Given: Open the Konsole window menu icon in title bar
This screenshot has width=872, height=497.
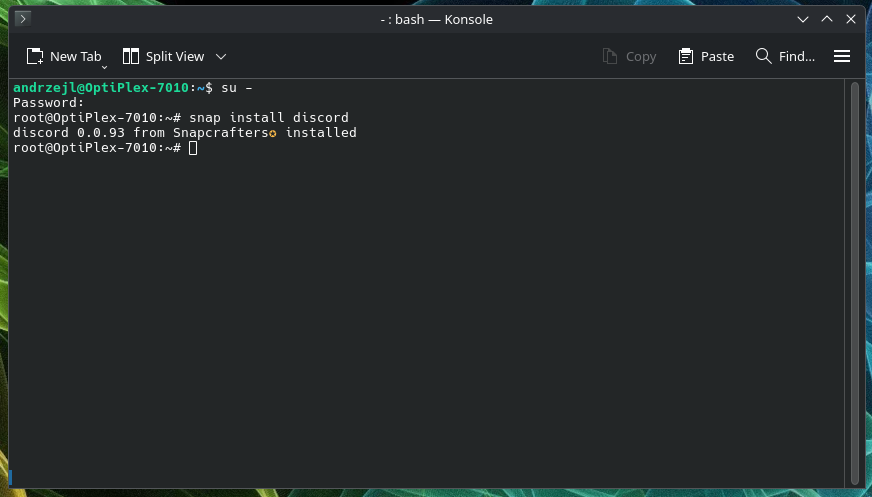Looking at the screenshot, I should tap(23, 19).
